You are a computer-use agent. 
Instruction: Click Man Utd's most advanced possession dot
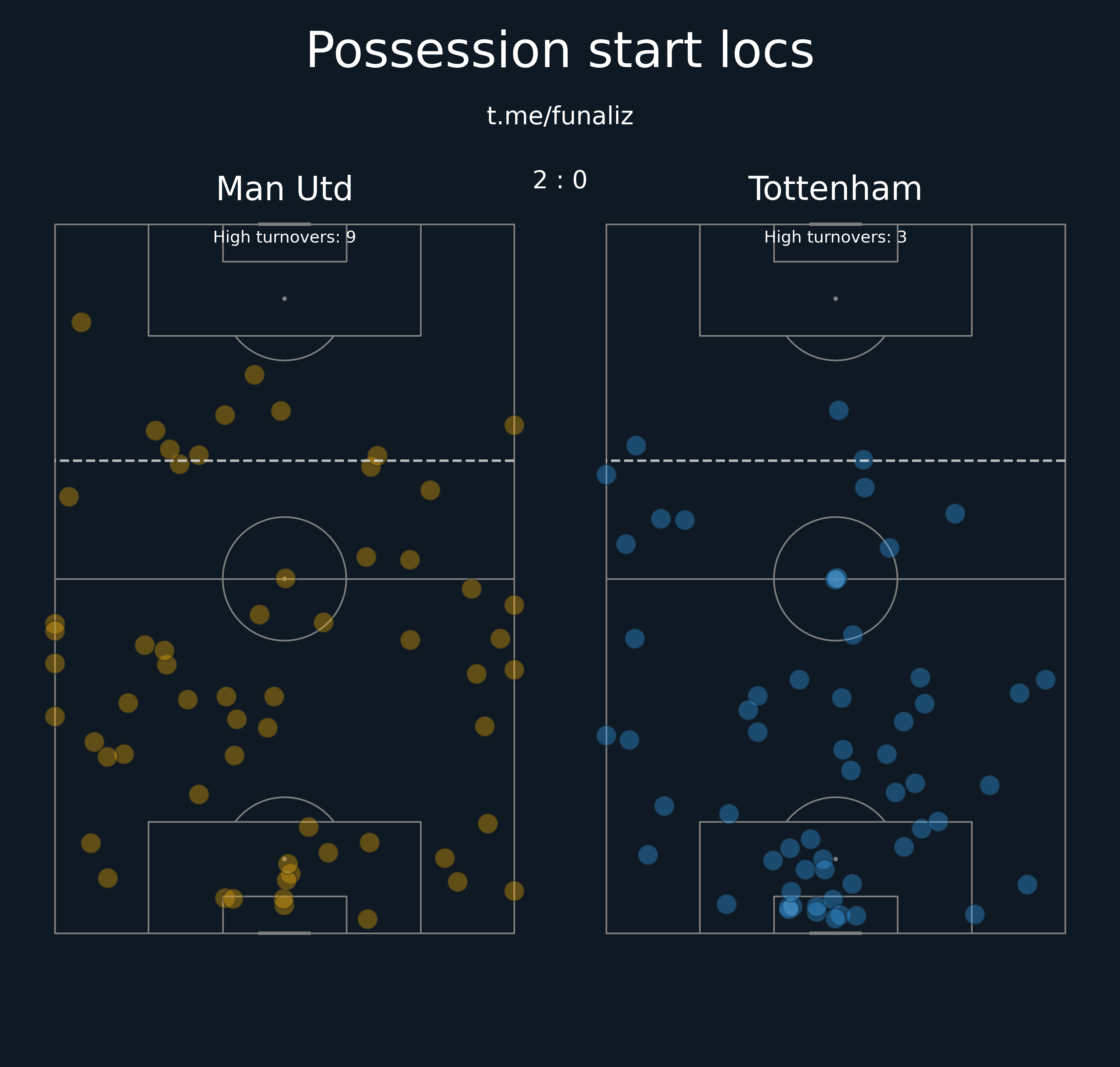coord(81,322)
